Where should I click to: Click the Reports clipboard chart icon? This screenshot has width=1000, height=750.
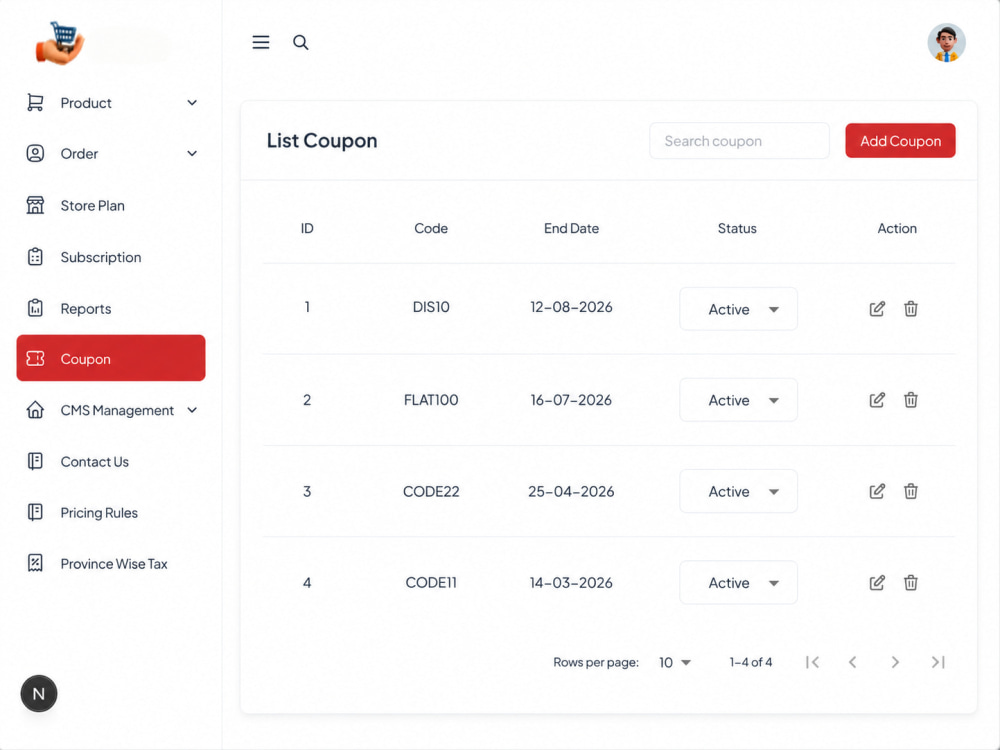(x=35, y=308)
